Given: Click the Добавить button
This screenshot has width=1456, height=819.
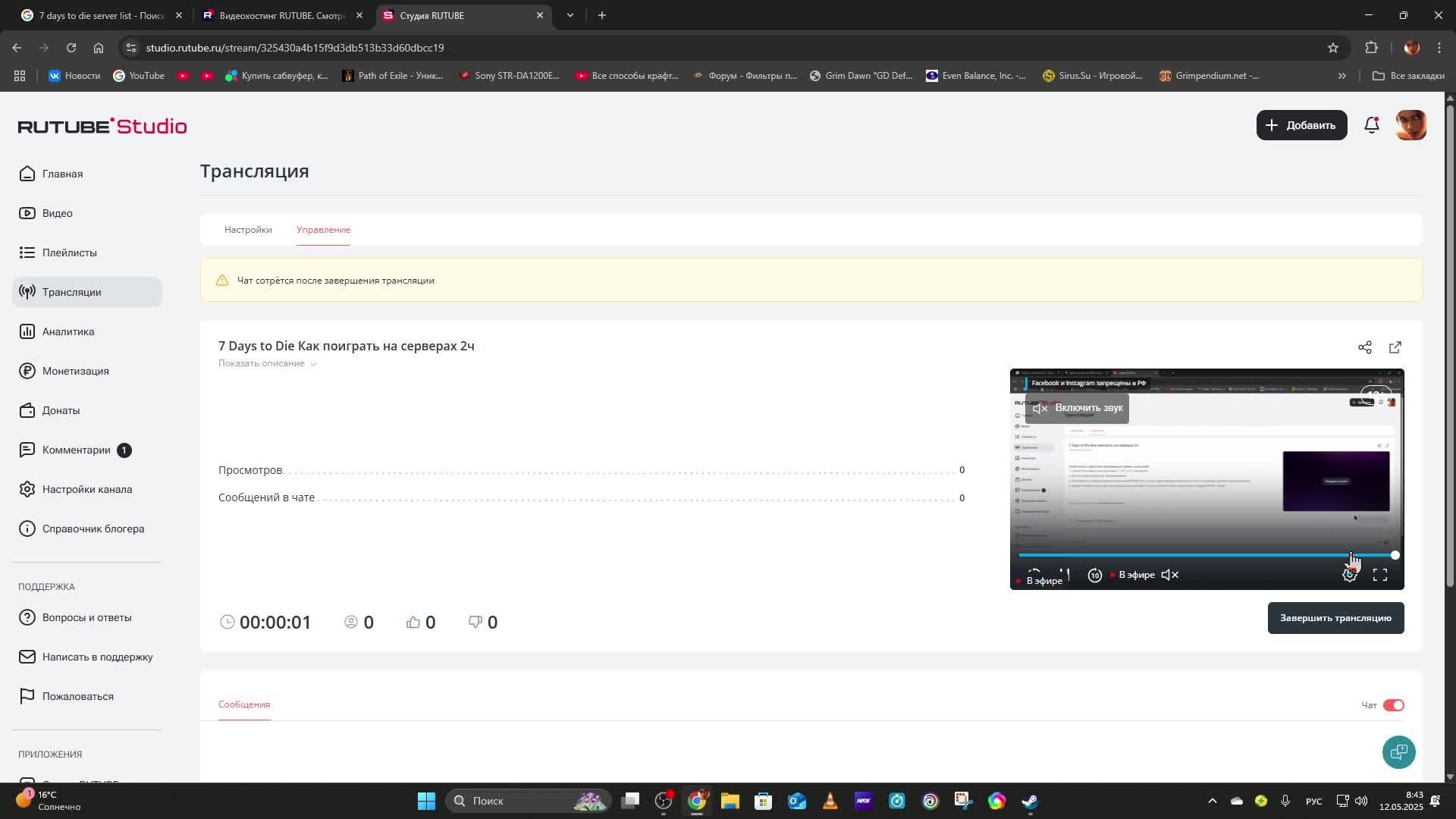Looking at the screenshot, I should click(1301, 125).
